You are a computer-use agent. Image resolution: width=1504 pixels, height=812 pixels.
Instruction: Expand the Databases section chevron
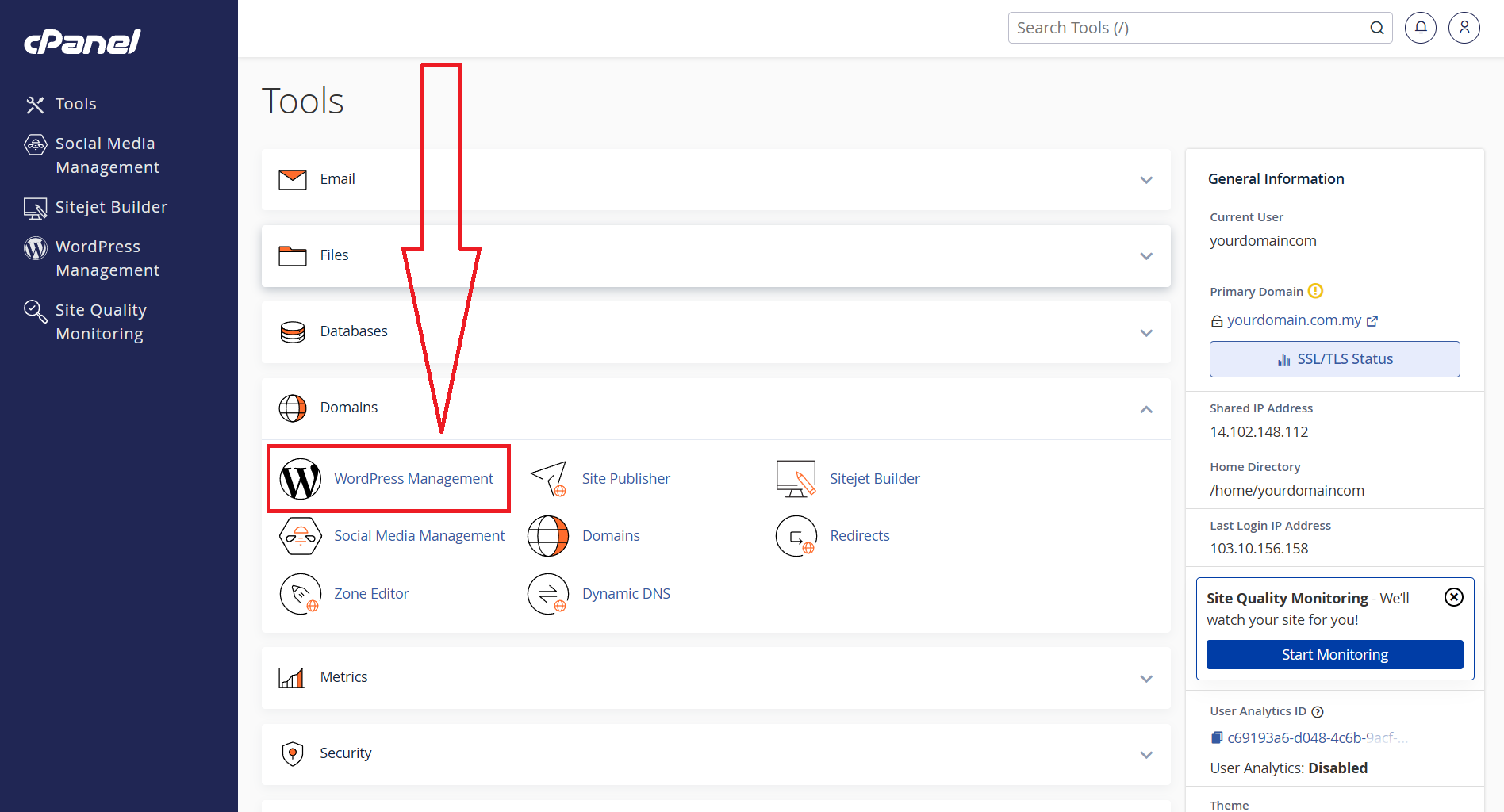click(1146, 333)
